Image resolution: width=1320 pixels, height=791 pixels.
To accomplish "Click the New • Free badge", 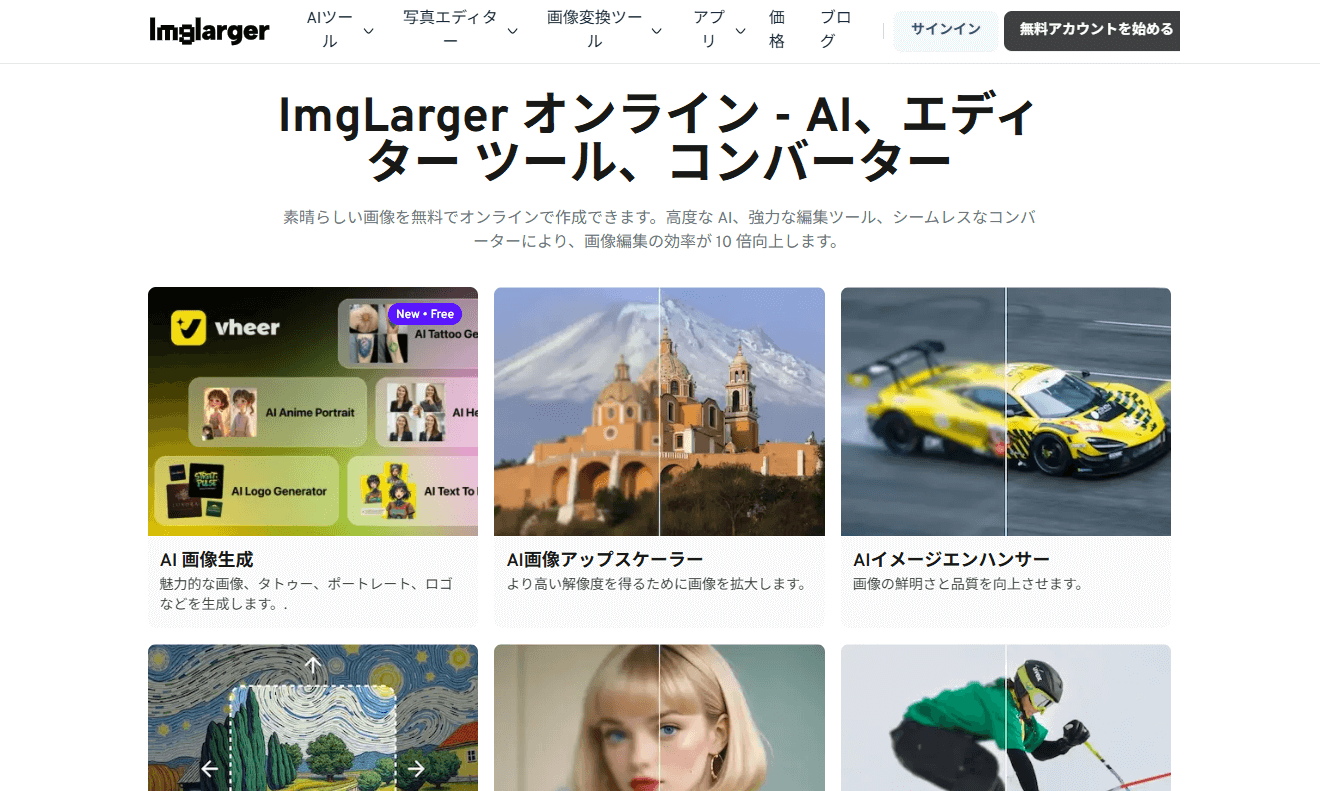I will 424,314.
